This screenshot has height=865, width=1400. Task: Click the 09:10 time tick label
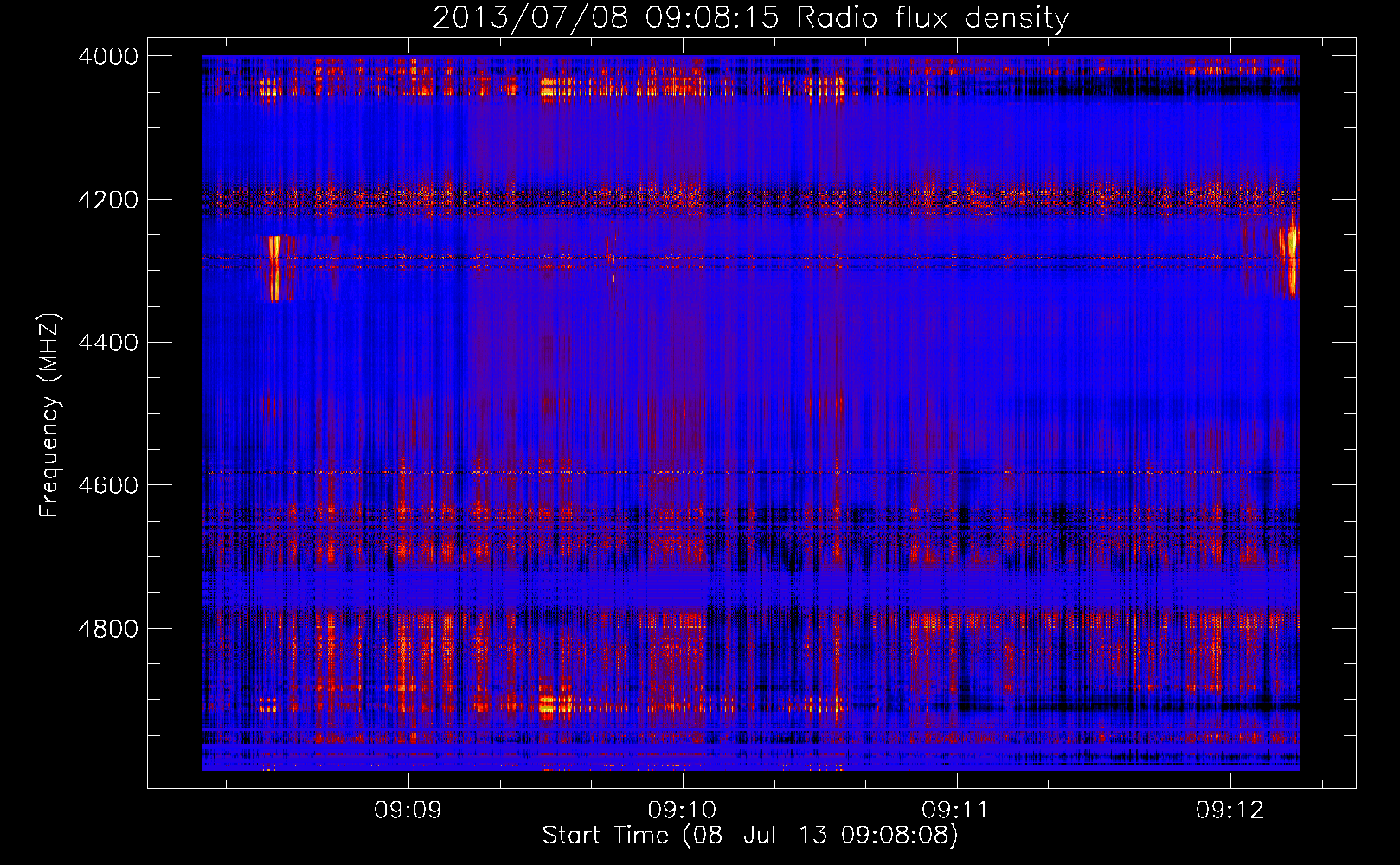pos(682,811)
